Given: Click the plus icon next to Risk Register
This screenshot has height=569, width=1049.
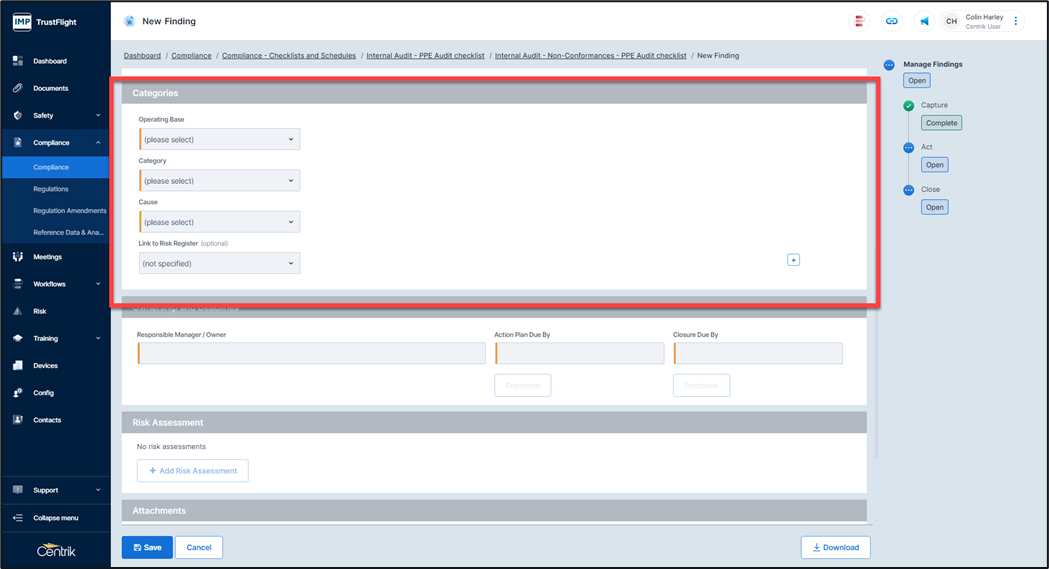Looking at the screenshot, I should coord(793,260).
